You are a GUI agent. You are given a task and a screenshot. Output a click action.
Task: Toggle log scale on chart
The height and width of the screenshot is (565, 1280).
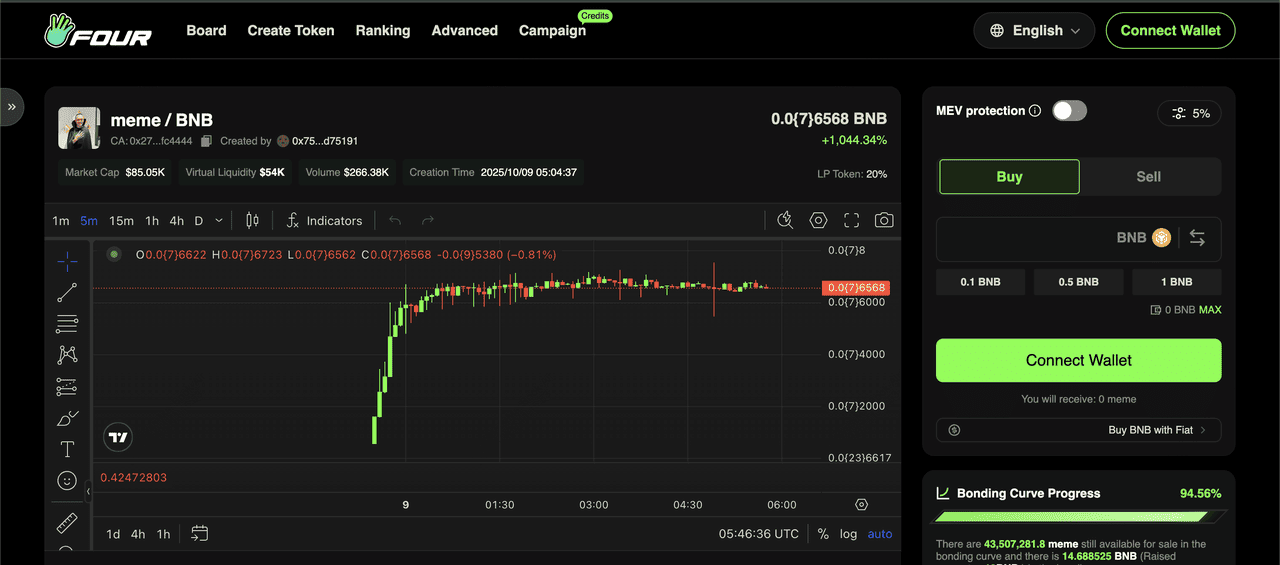(x=848, y=534)
